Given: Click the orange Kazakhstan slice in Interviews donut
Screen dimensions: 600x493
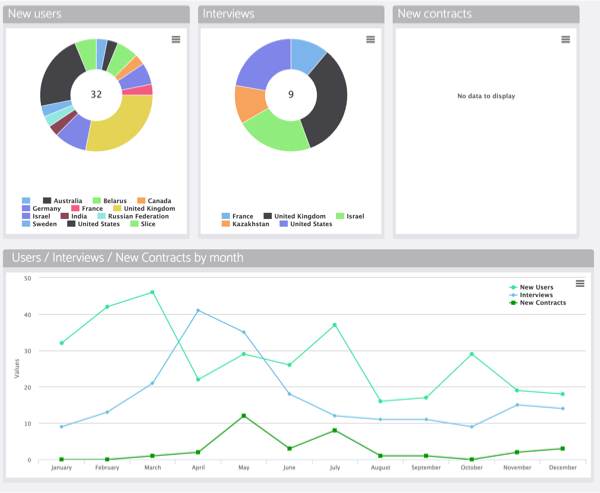Looking at the screenshot, I should pos(249,103).
